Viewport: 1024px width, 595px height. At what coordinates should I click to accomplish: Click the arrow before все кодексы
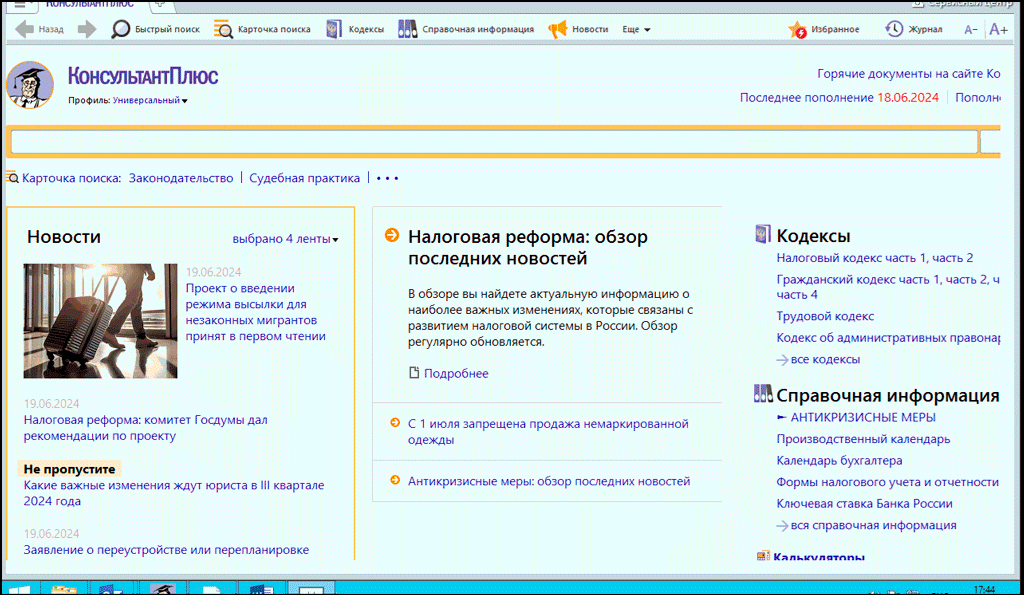[x=782, y=360]
